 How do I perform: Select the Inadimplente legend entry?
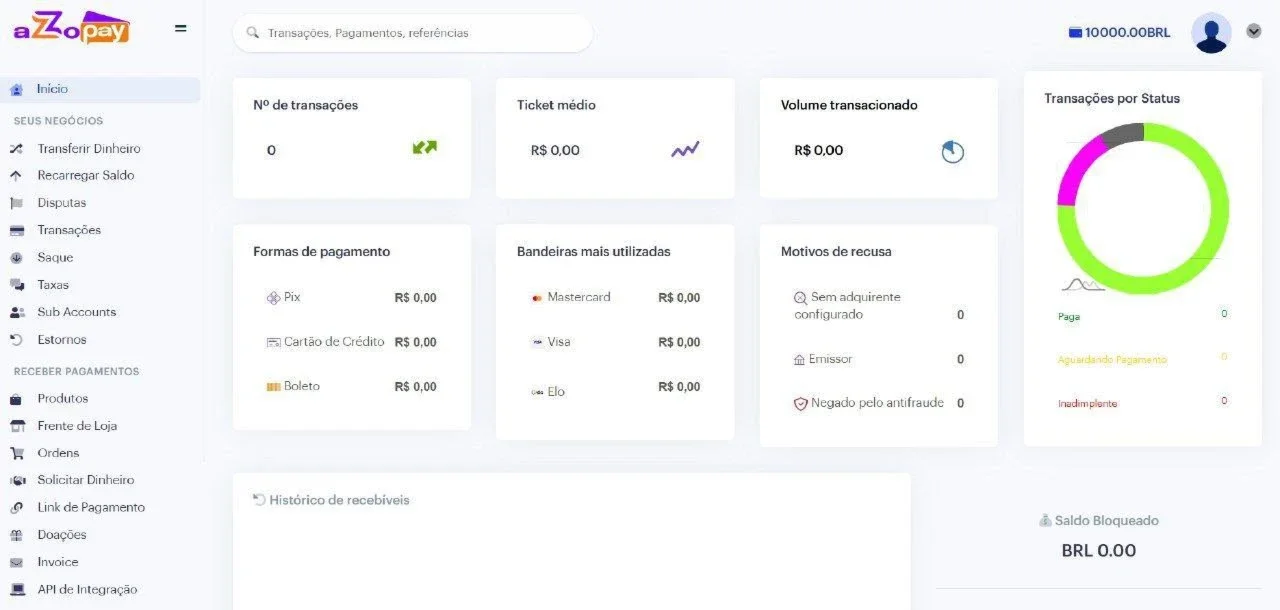click(x=1087, y=404)
